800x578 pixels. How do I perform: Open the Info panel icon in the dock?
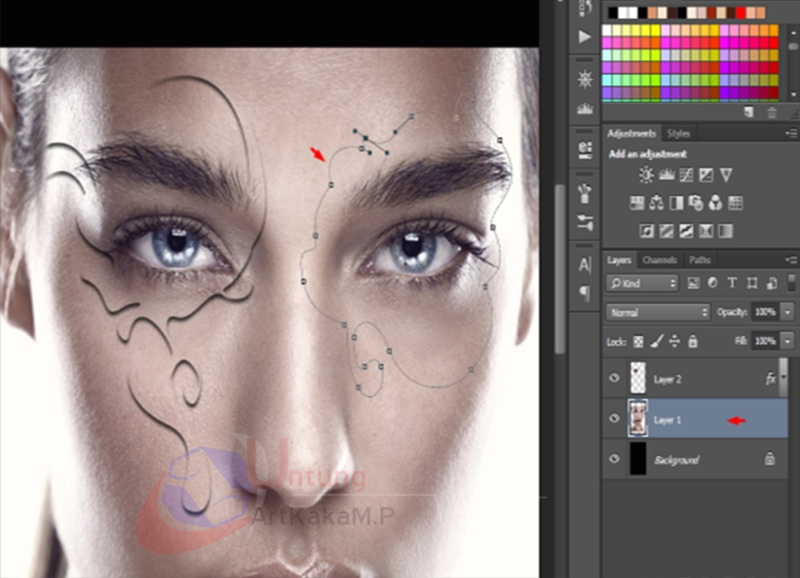(585, 149)
